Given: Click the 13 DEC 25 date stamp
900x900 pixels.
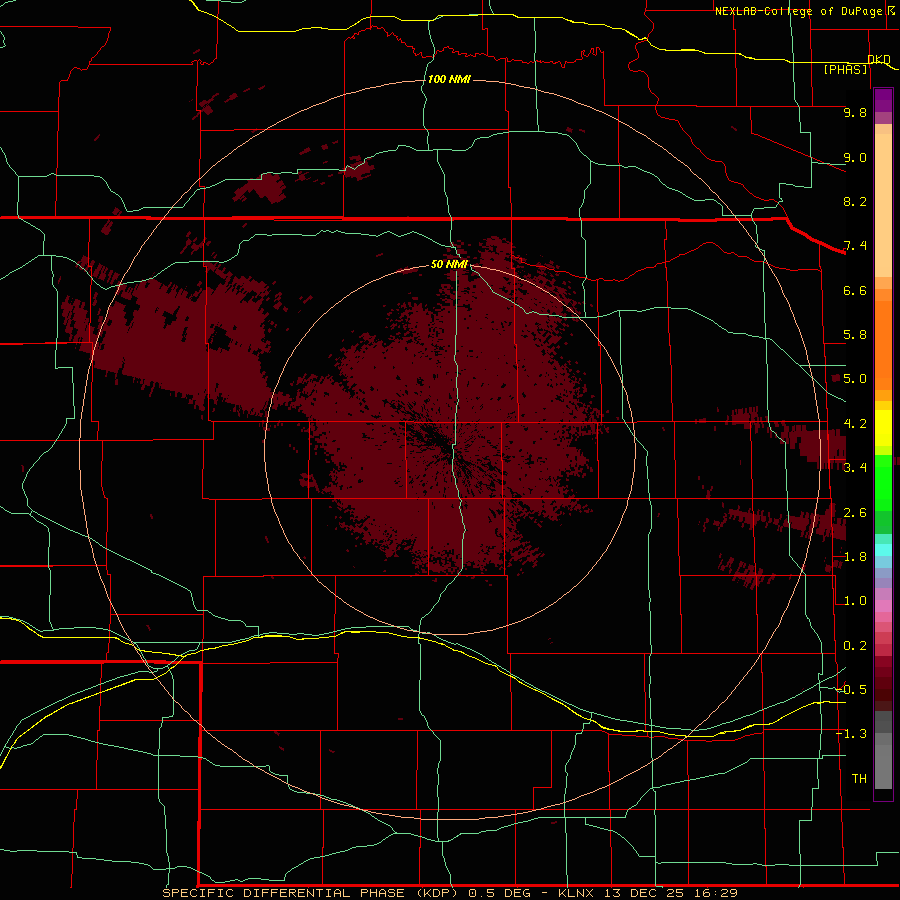Looking at the screenshot, I should 645,893.
